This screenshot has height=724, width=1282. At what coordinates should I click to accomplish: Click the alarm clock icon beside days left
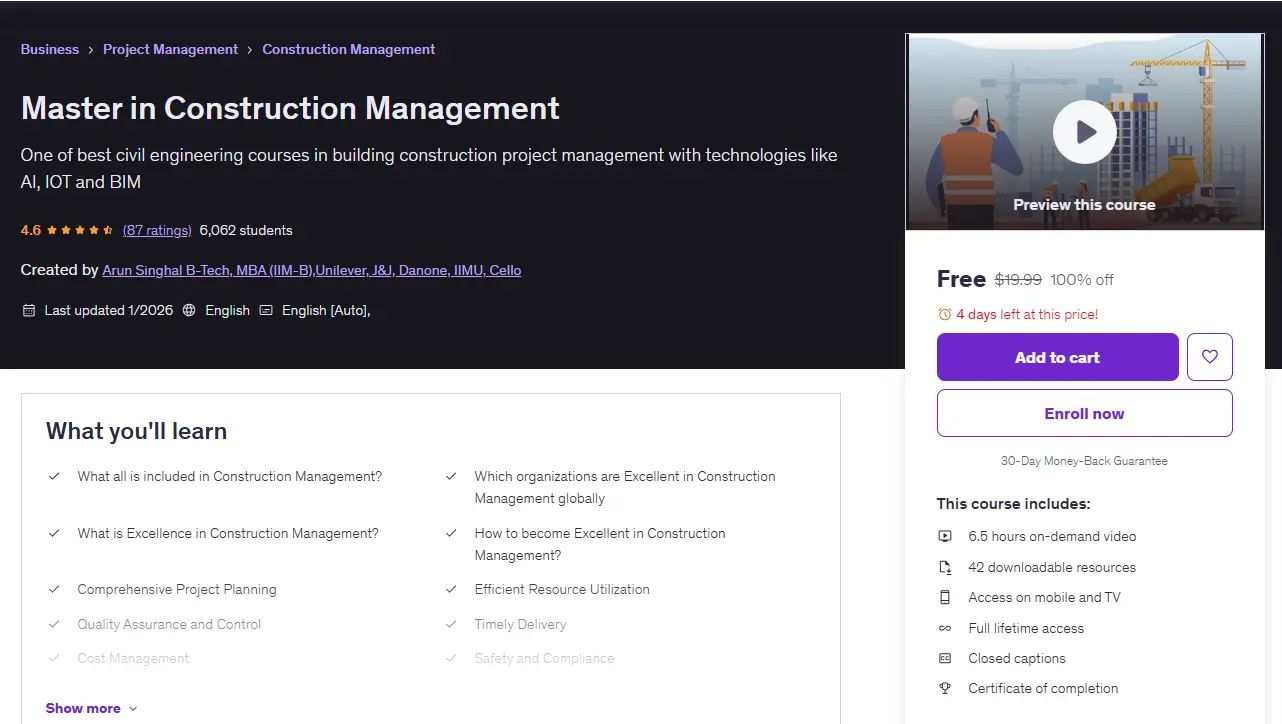point(944,314)
